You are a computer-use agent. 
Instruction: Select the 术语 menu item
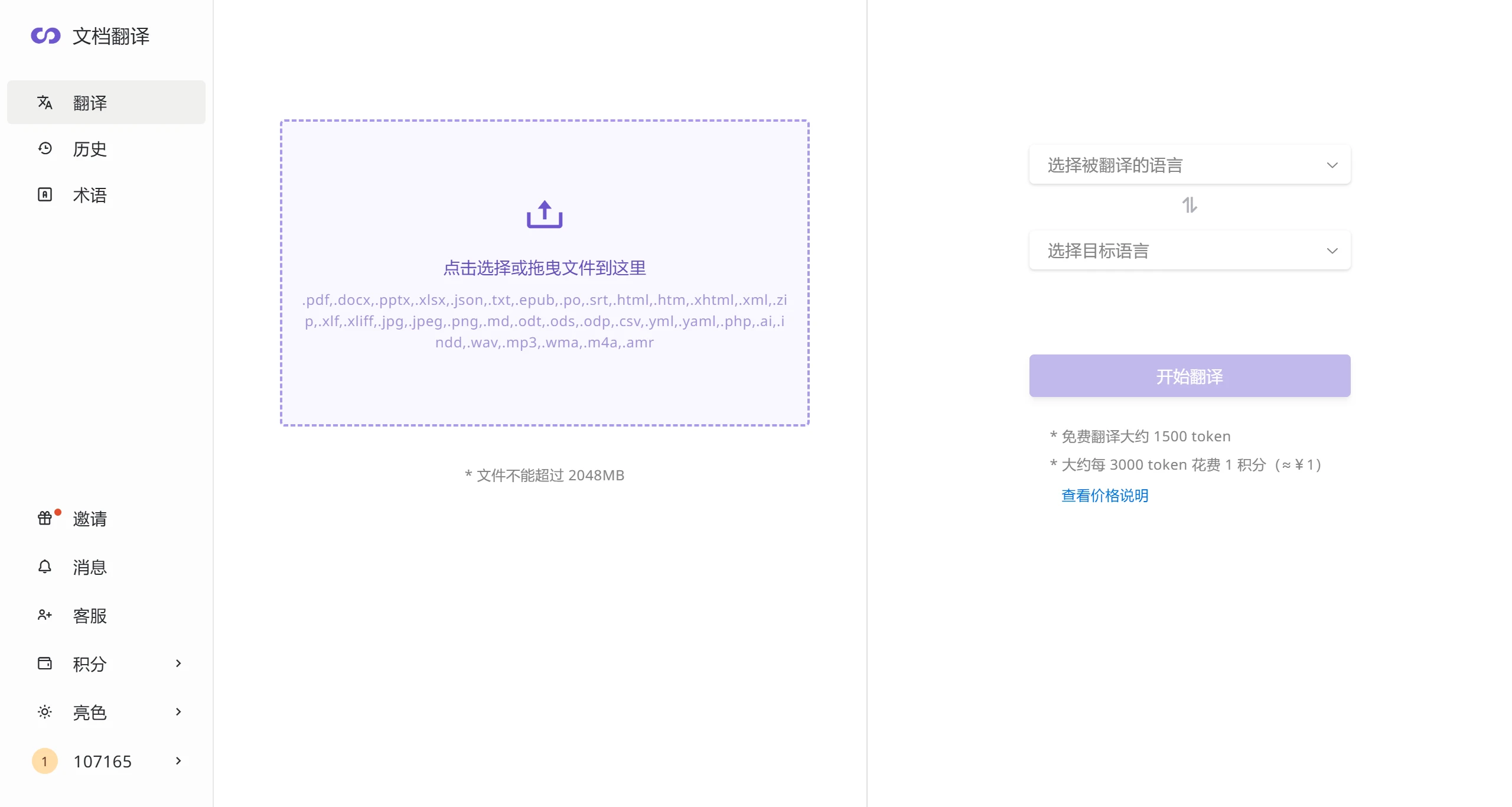click(x=90, y=195)
